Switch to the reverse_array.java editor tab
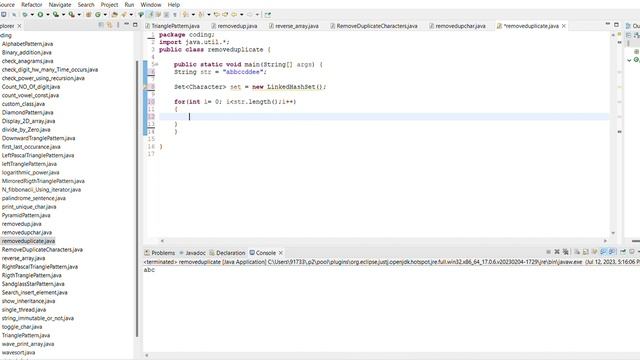This screenshot has width=640, height=360. tap(293, 26)
